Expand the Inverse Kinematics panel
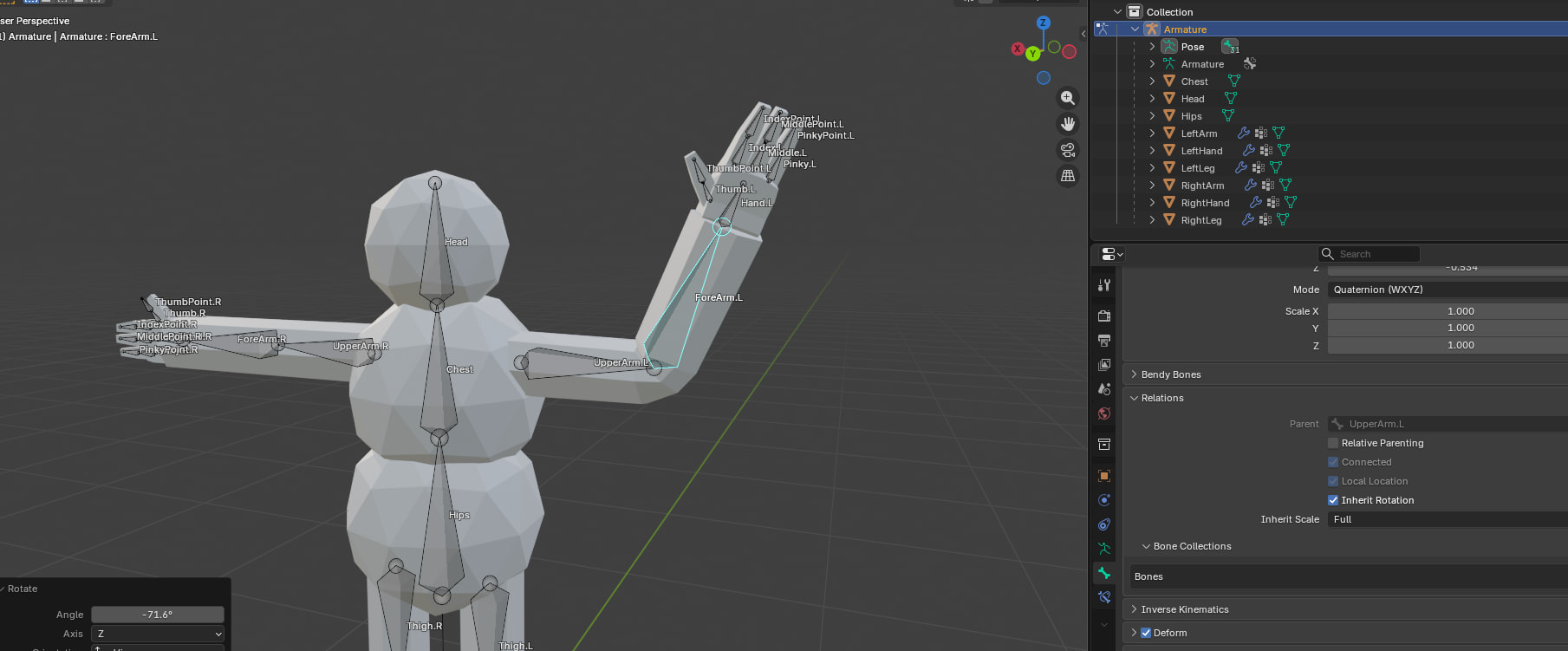The image size is (1568, 651). click(1184, 609)
